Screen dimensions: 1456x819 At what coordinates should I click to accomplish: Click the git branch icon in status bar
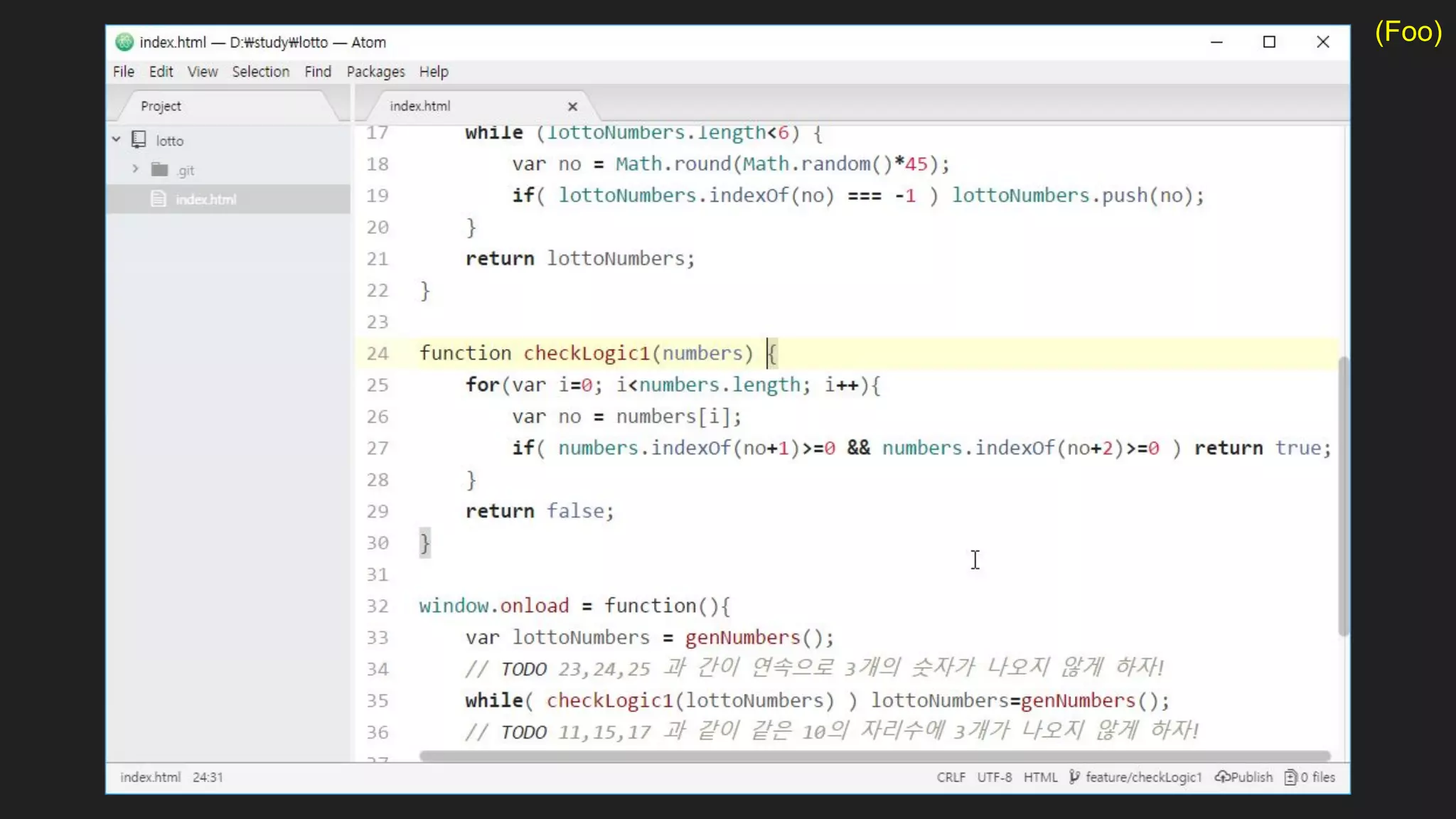click(x=1074, y=777)
